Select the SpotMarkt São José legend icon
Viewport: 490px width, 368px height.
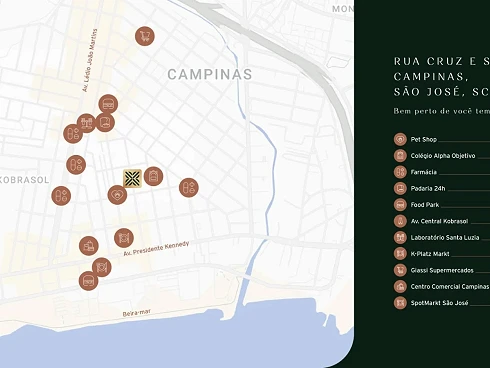coord(400,303)
